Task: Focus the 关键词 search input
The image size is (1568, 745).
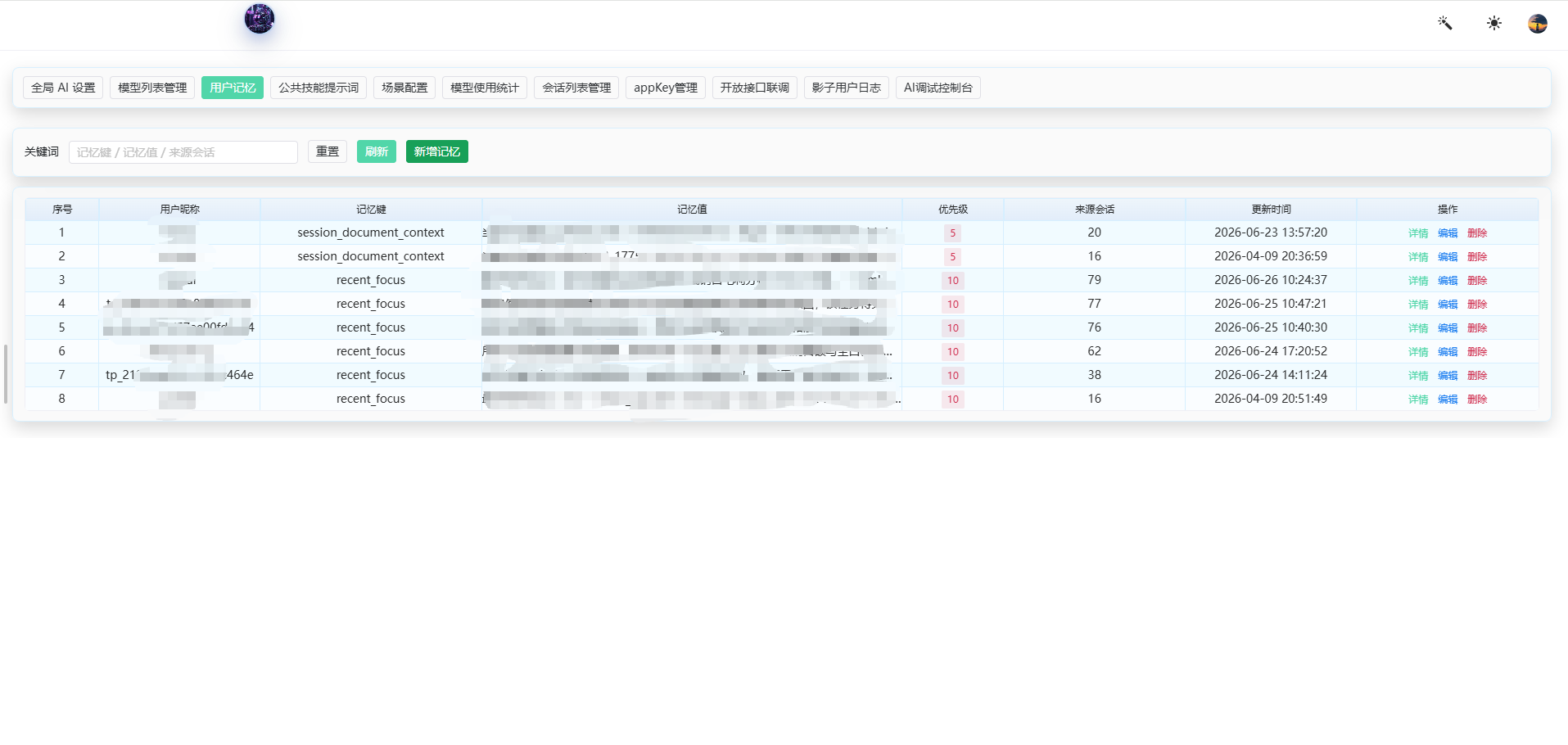Action: pos(183,152)
